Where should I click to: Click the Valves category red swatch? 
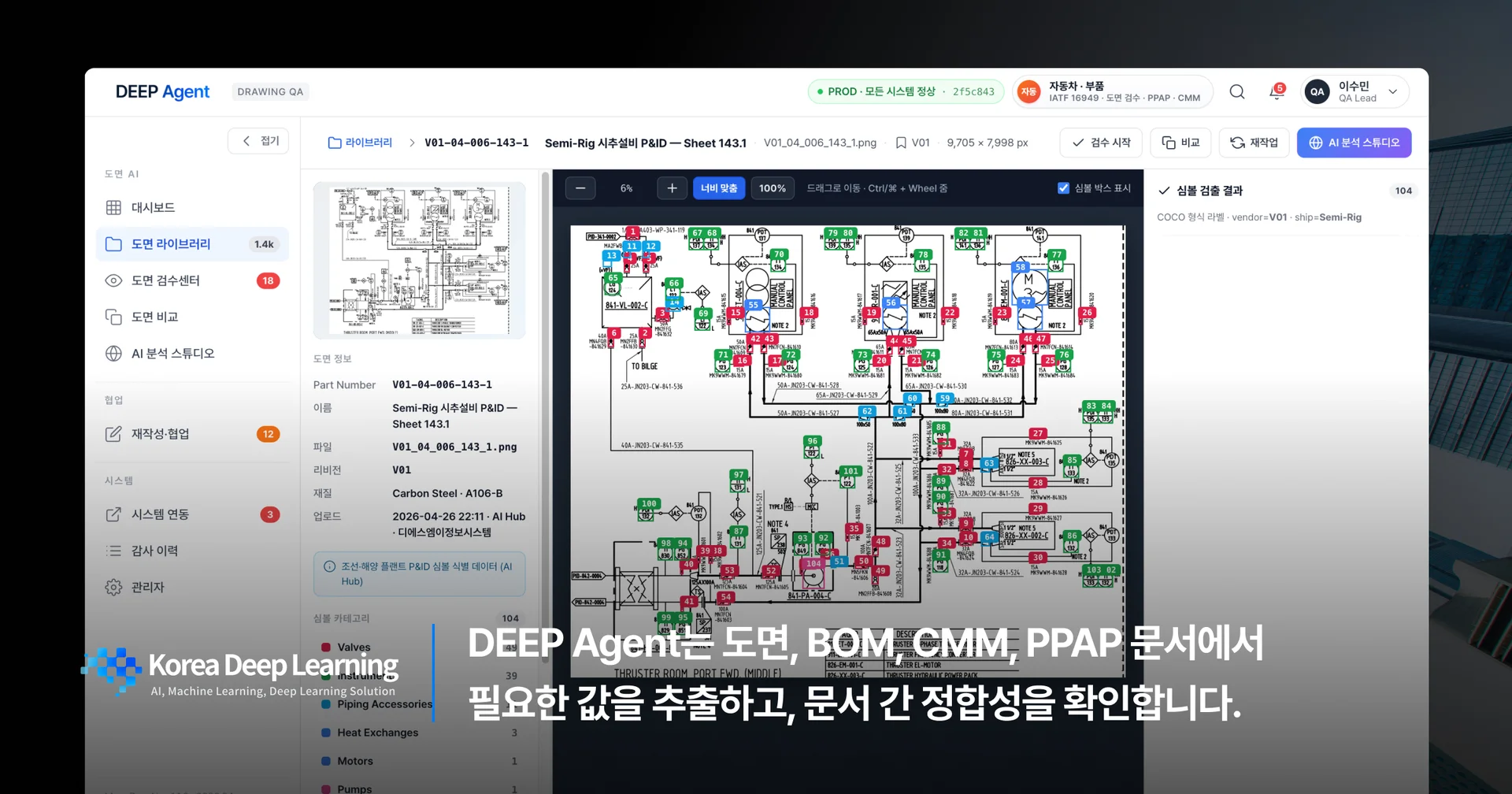326,647
